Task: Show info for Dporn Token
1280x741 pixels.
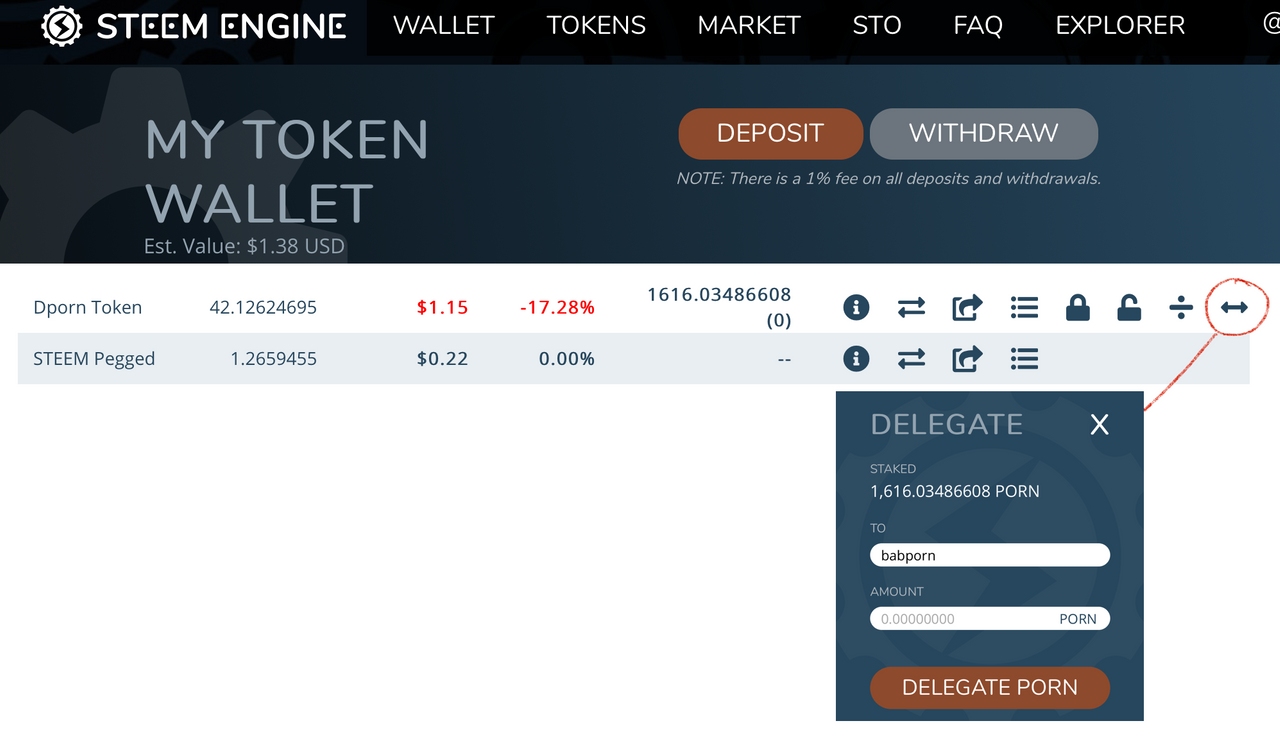Action: point(856,308)
